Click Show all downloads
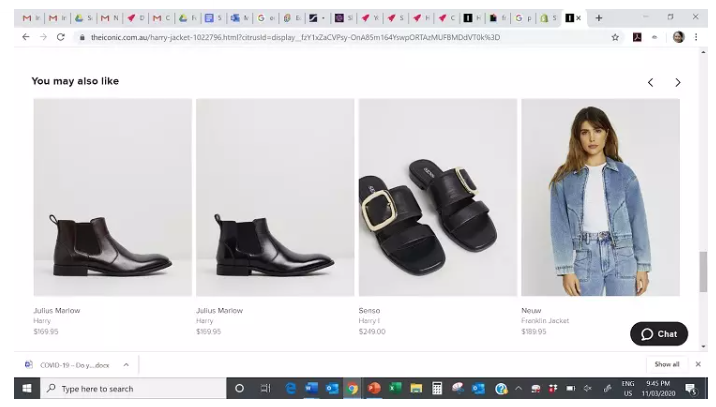The height and width of the screenshot is (407, 716). click(667, 364)
